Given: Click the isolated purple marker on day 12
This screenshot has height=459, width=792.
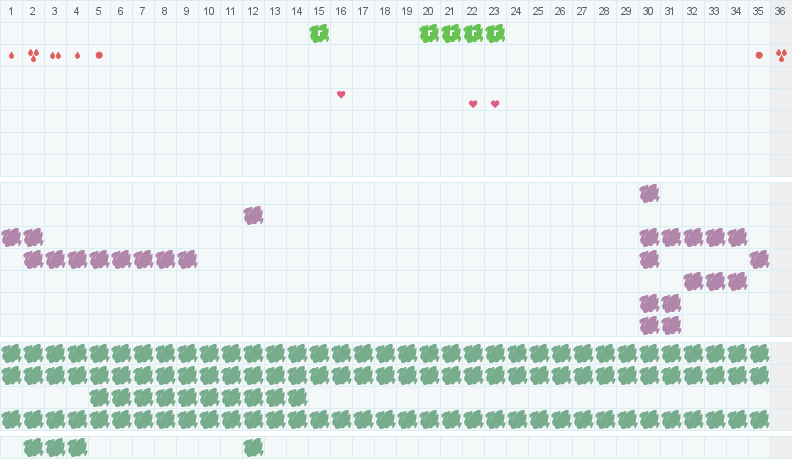Looking at the screenshot, I should click(253, 215).
